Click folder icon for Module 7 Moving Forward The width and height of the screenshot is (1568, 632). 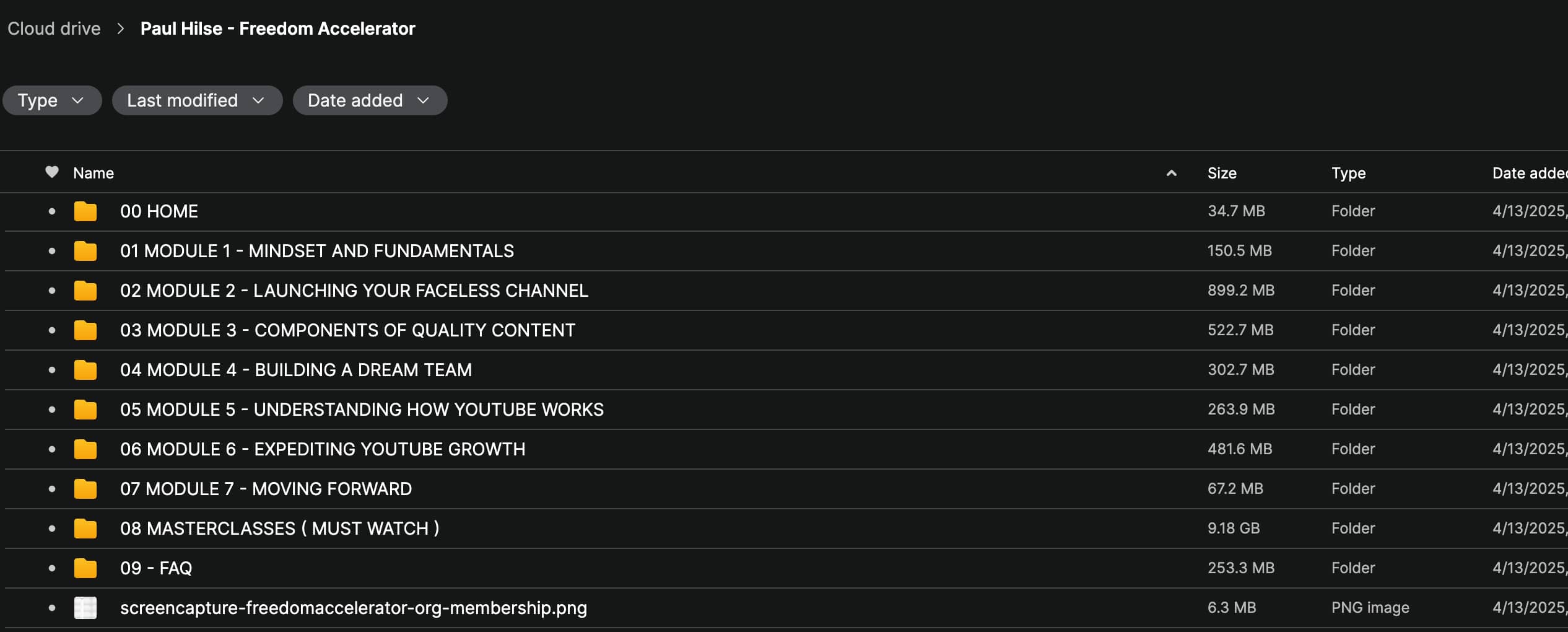[85, 489]
